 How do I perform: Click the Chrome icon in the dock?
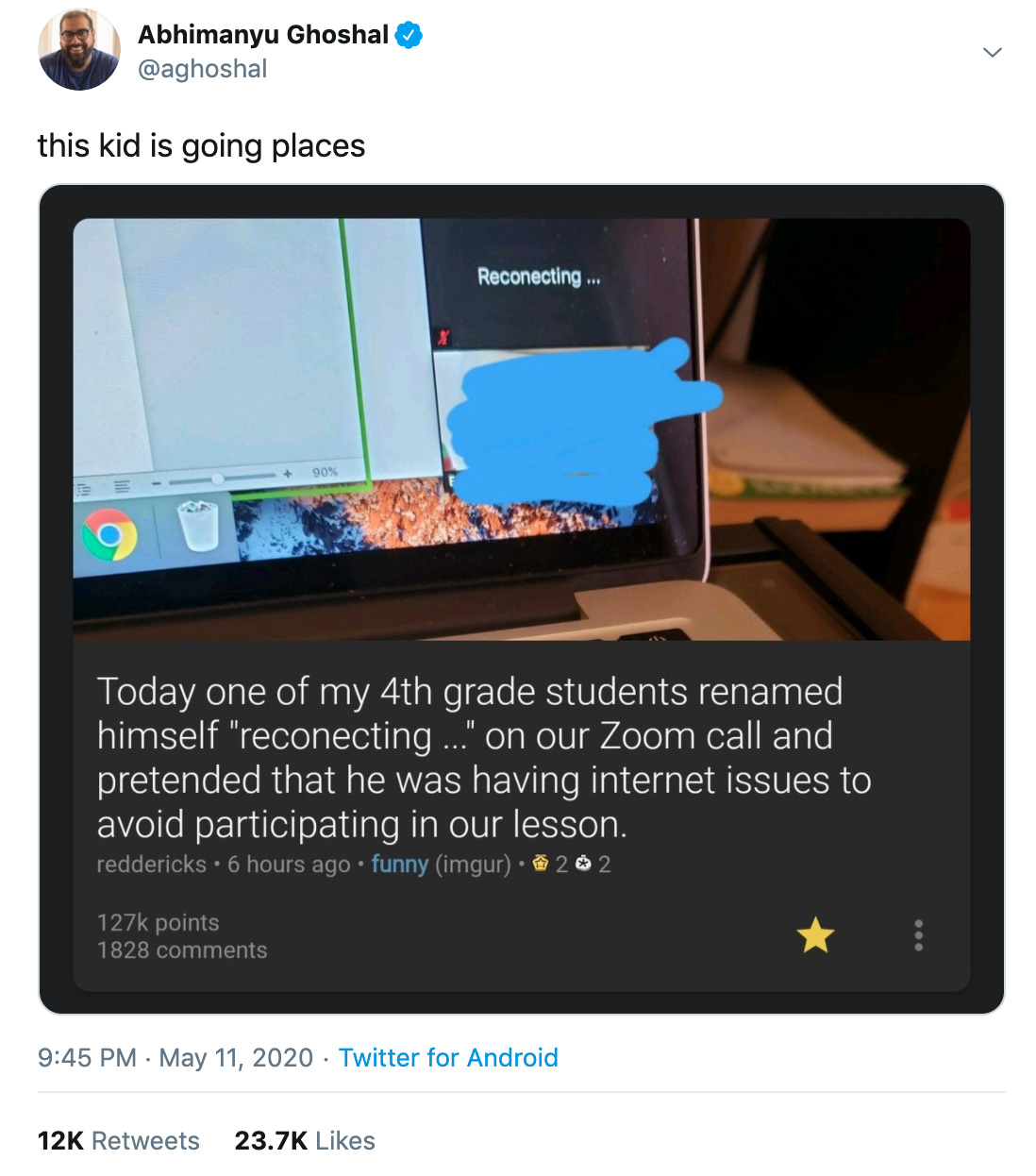109,534
